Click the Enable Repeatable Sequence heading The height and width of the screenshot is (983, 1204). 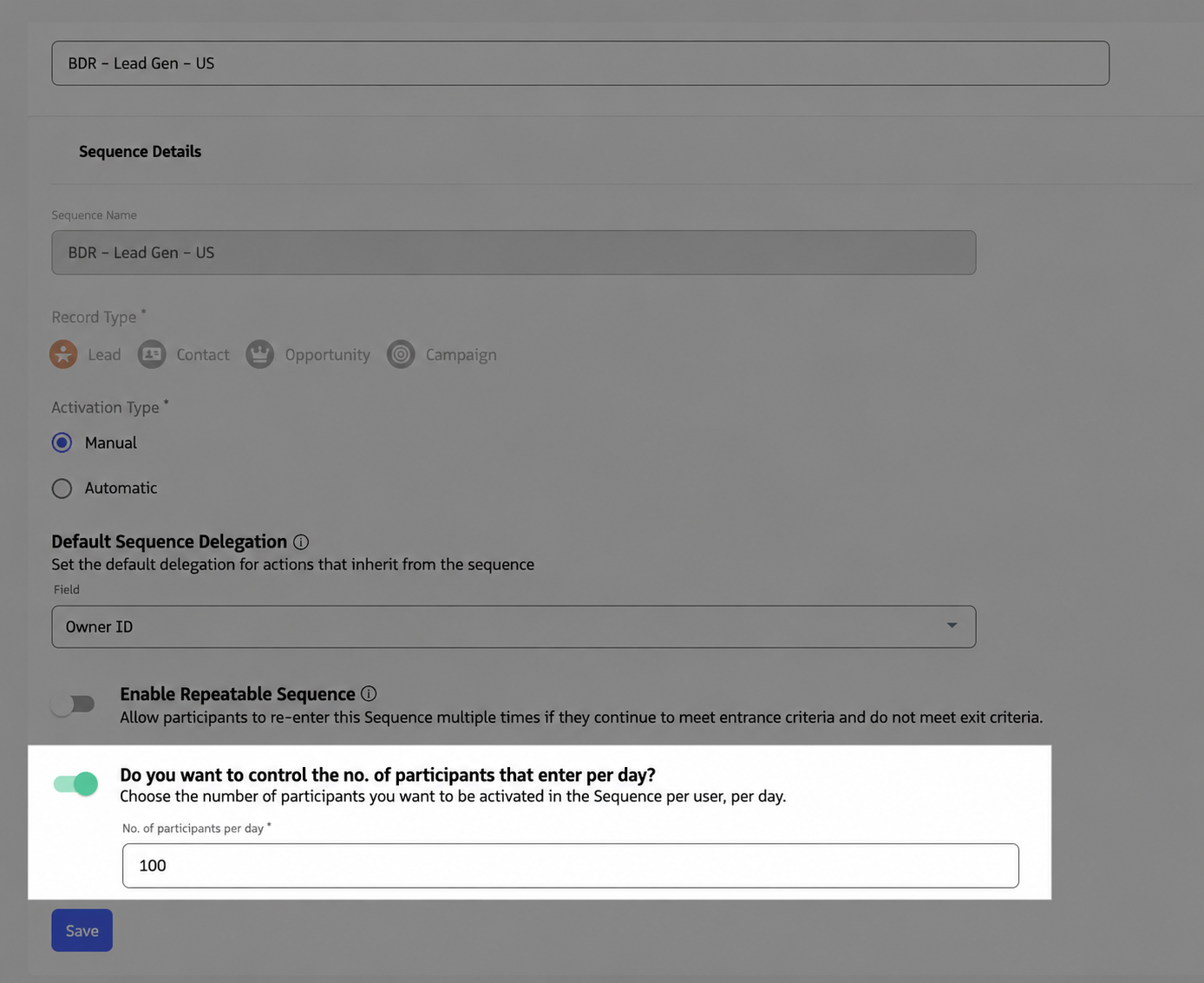point(238,694)
